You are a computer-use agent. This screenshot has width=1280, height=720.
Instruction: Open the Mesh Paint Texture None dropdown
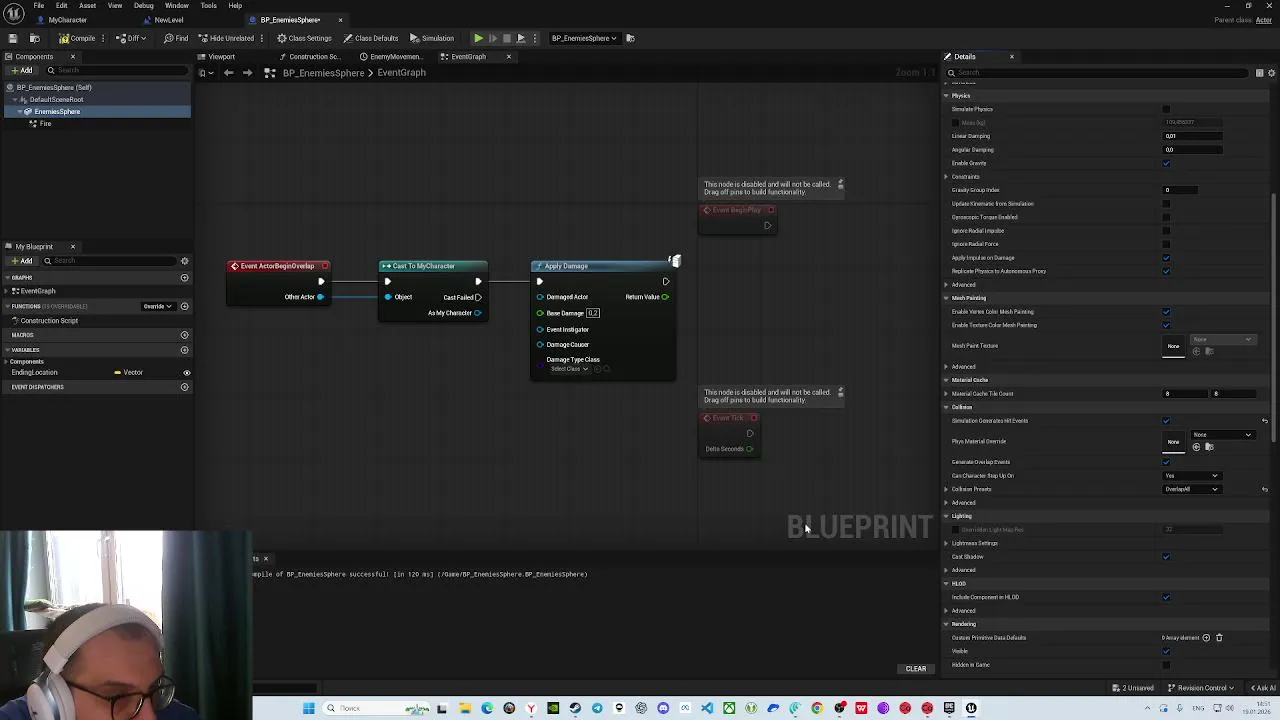click(1221, 340)
